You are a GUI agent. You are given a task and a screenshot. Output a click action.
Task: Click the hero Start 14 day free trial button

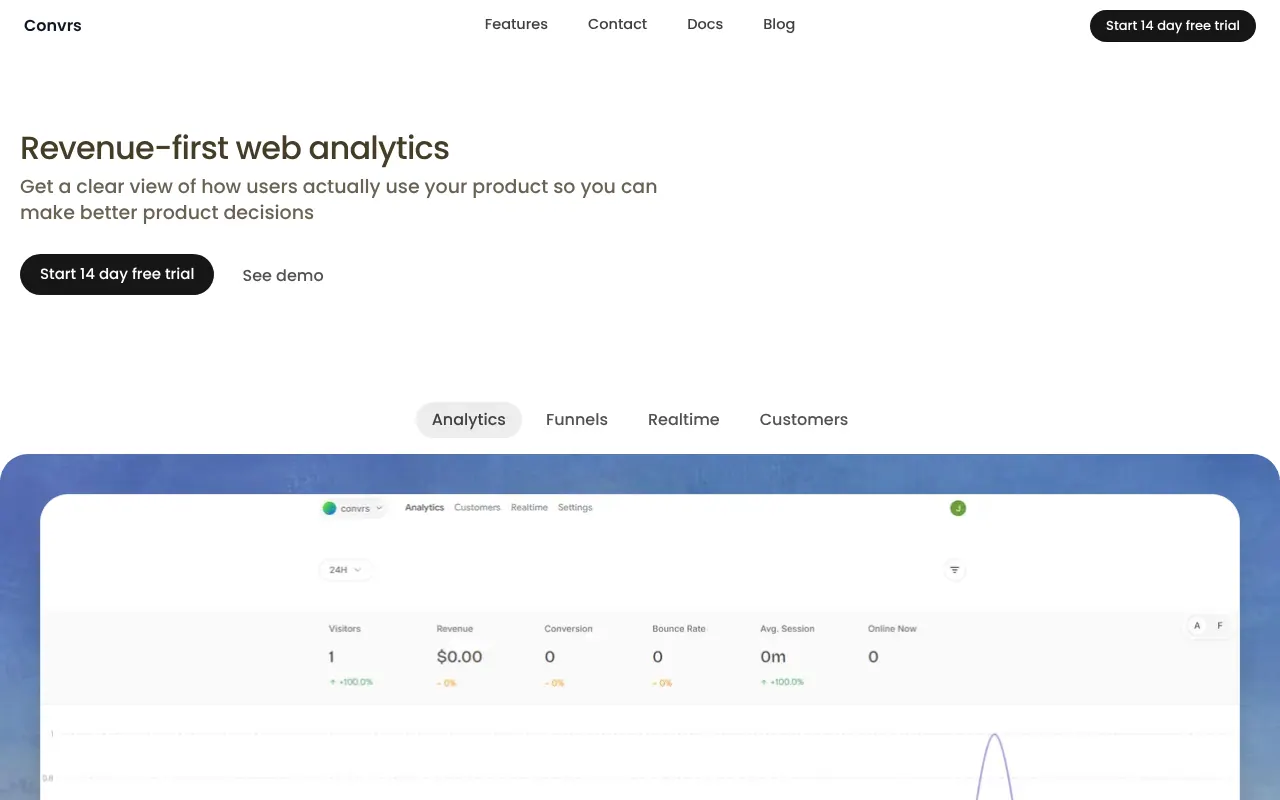[117, 274]
